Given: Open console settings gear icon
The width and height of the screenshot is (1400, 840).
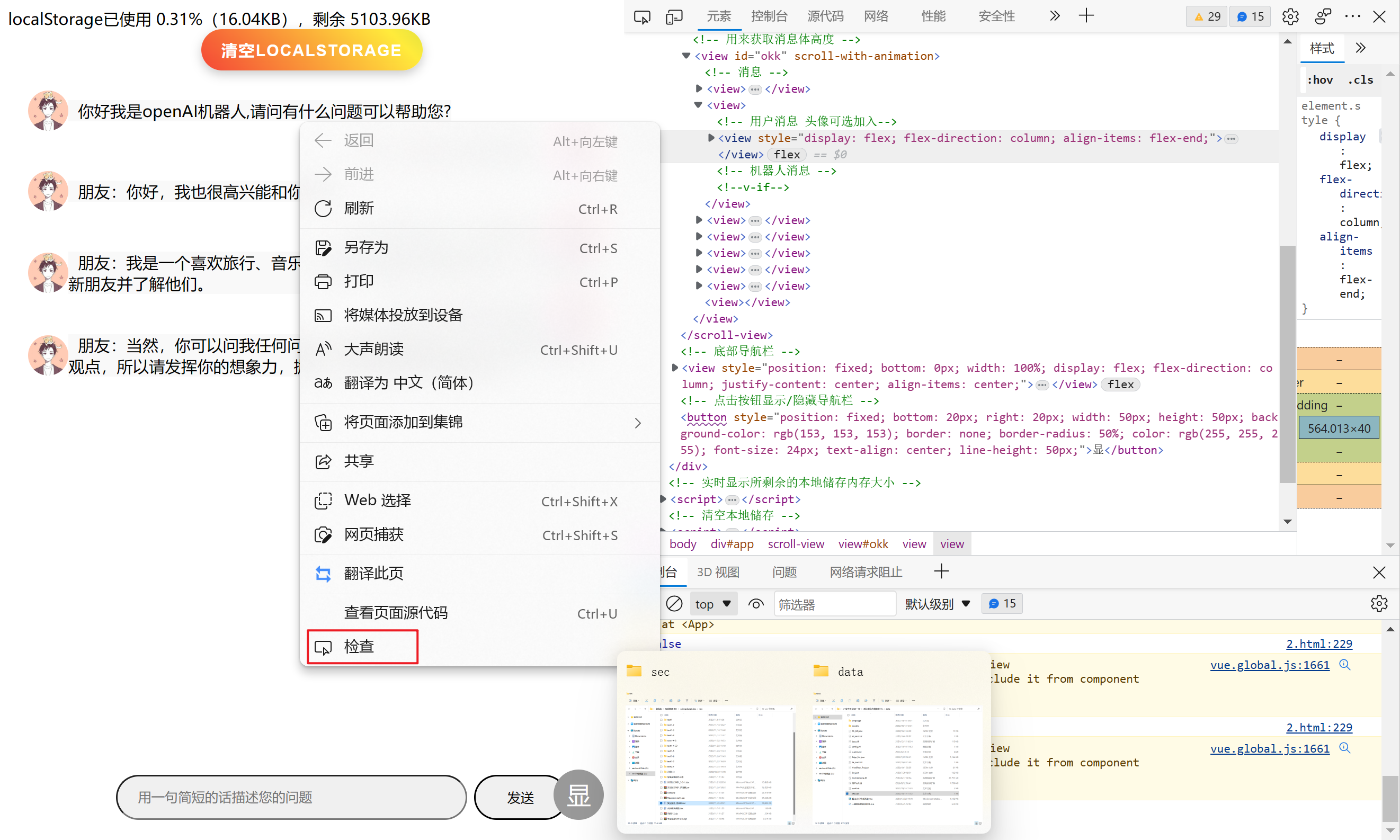Looking at the screenshot, I should click(x=1379, y=603).
